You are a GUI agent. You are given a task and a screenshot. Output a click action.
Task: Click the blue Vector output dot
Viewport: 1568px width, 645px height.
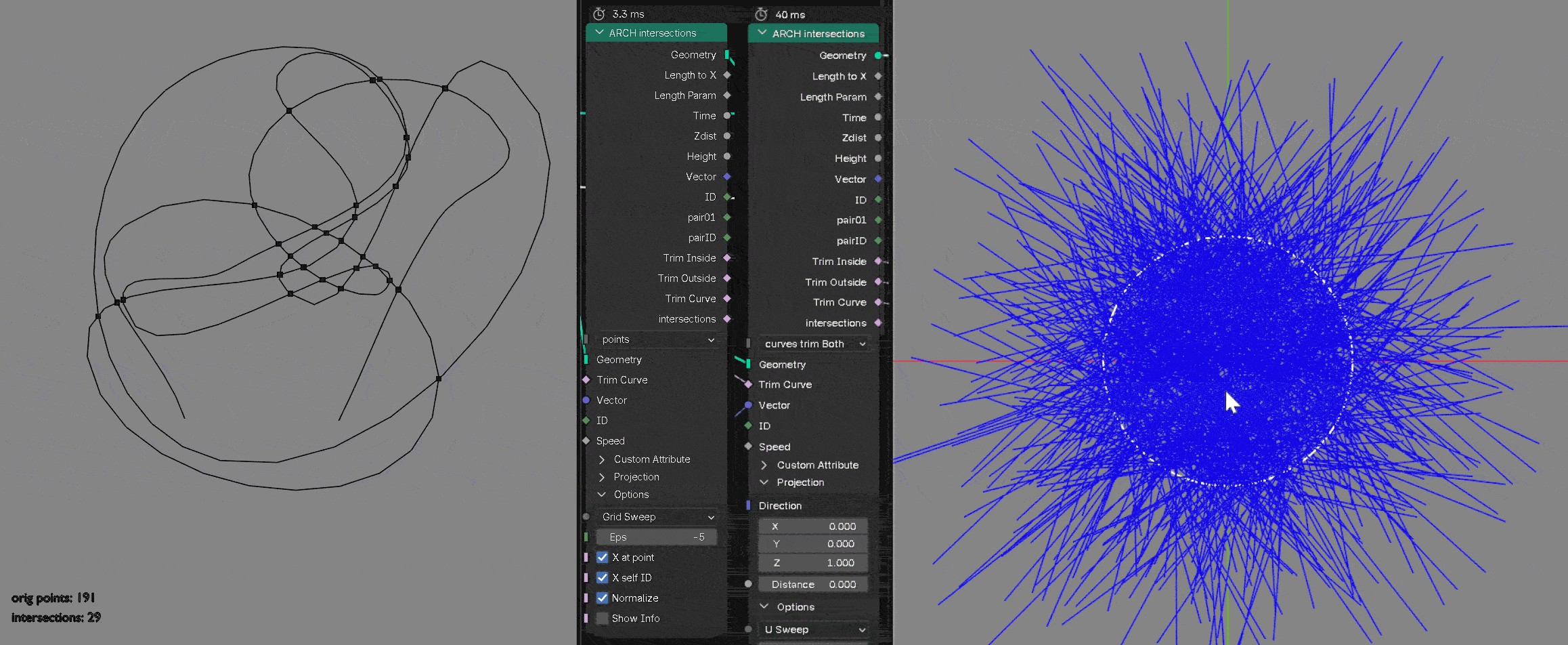(x=728, y=176)
